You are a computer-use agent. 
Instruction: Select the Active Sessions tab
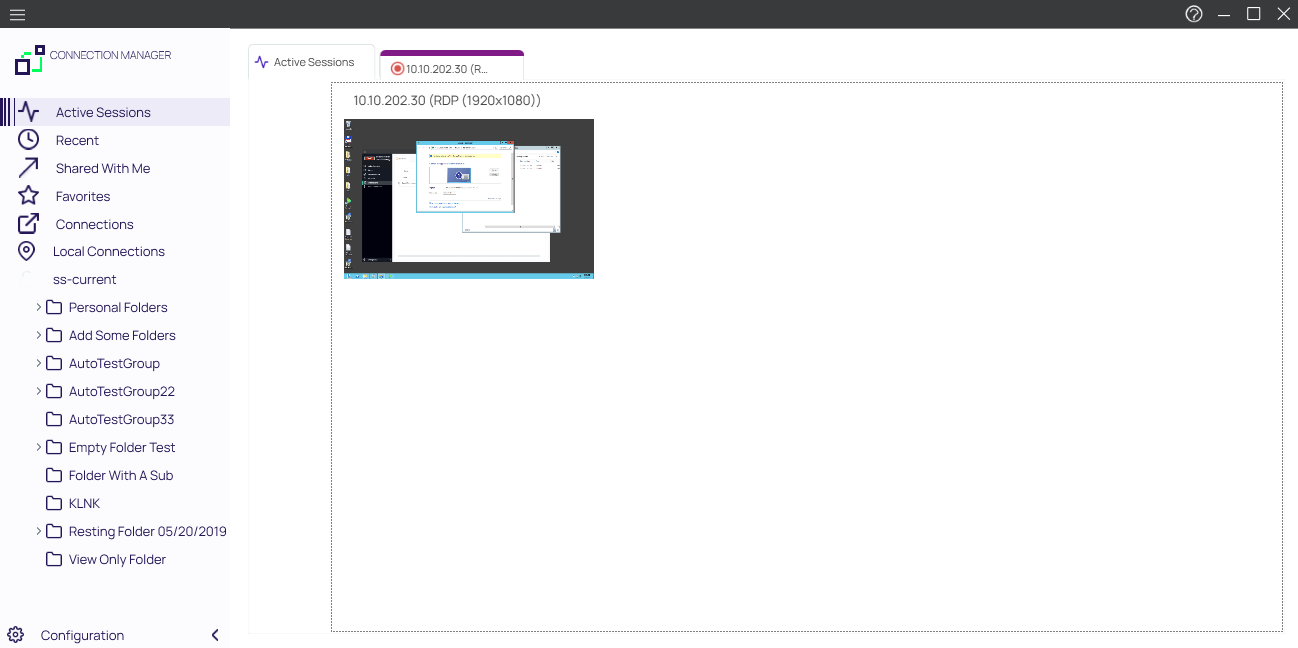[312, 62]
